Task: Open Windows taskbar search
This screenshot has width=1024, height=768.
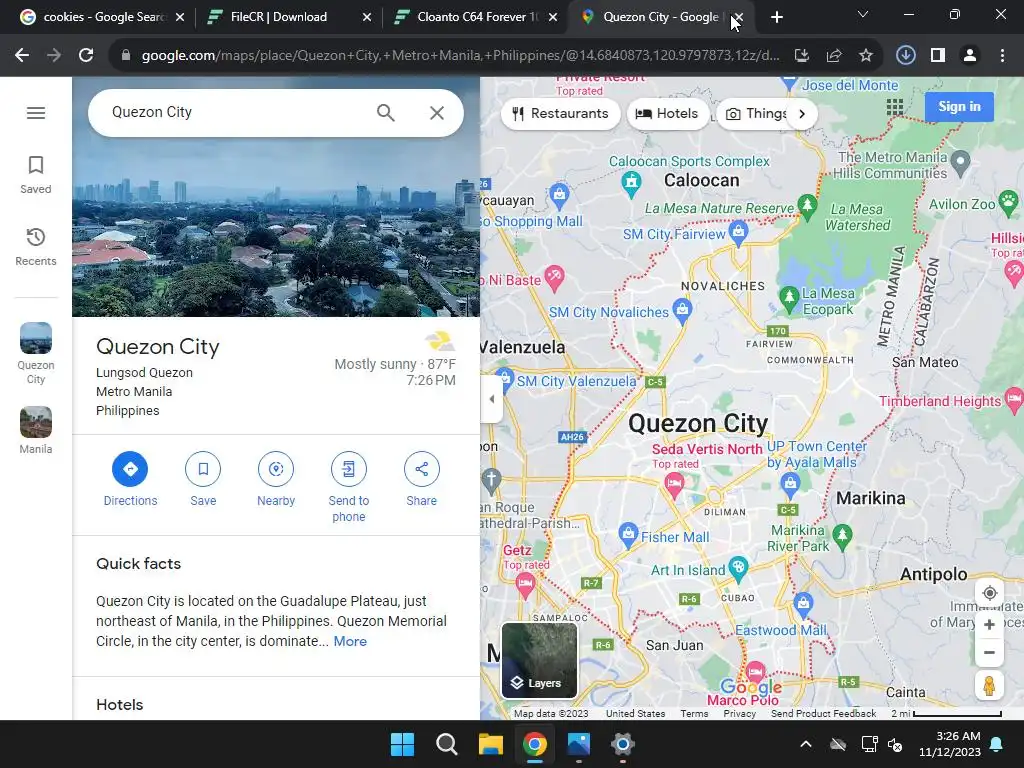Action: click(x=447, y=744)
